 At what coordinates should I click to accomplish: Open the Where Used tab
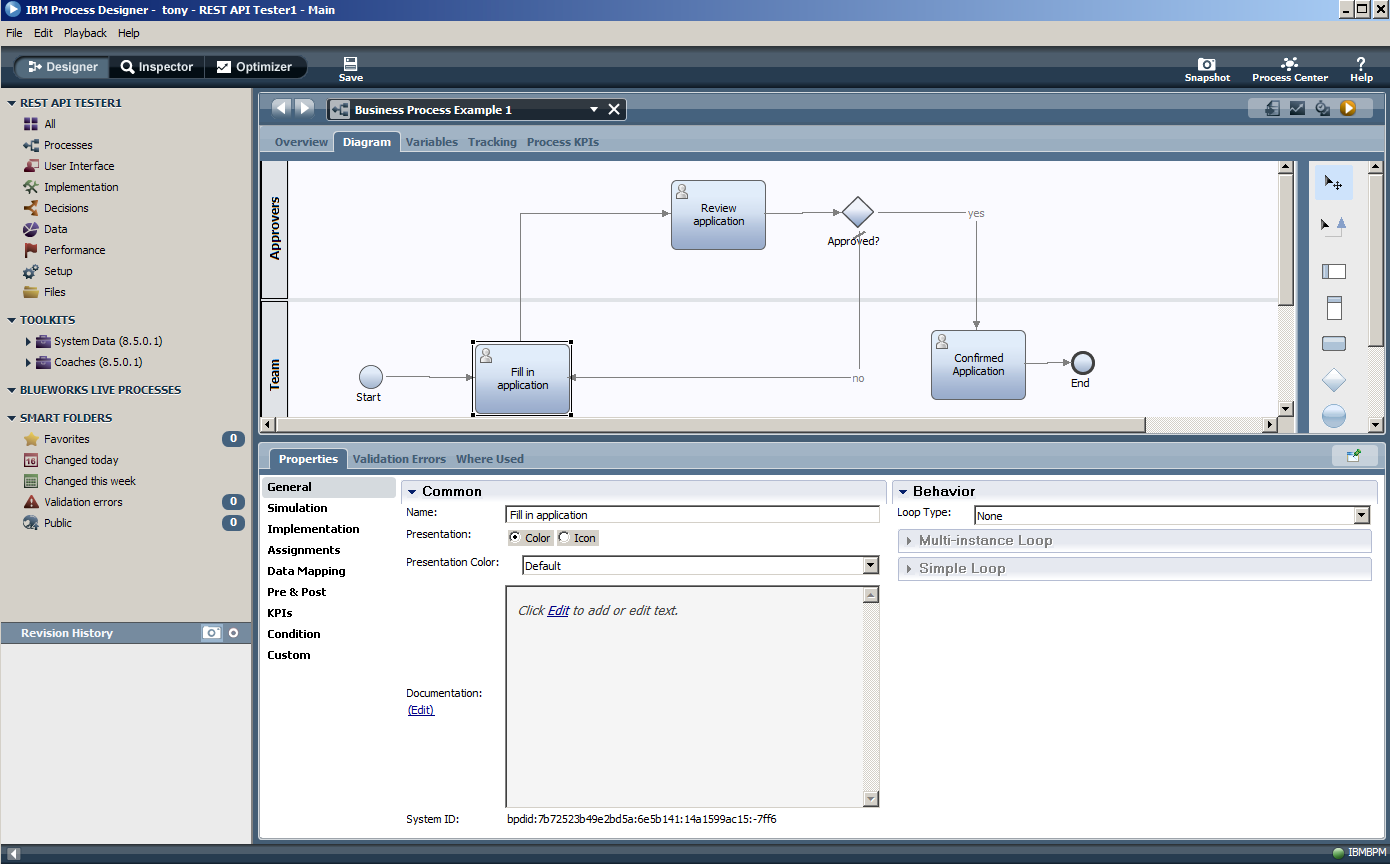490,459
